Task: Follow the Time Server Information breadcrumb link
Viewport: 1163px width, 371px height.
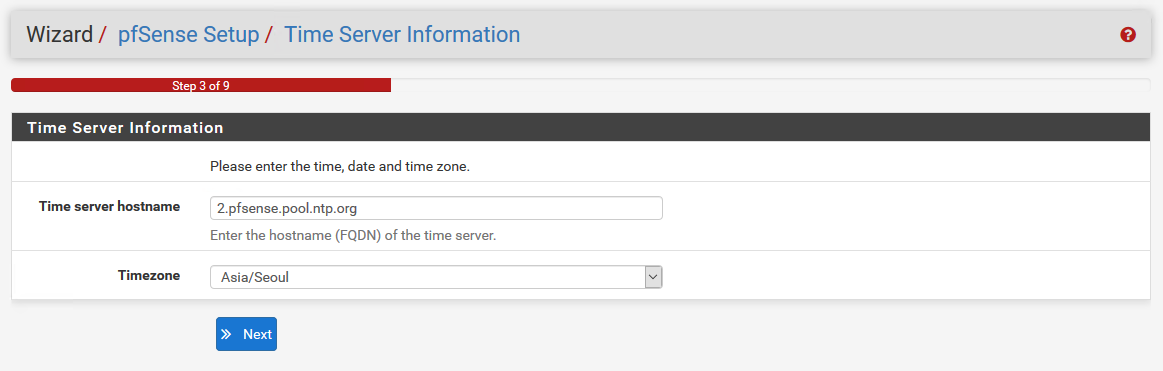Action: click(x=402, y=34)
